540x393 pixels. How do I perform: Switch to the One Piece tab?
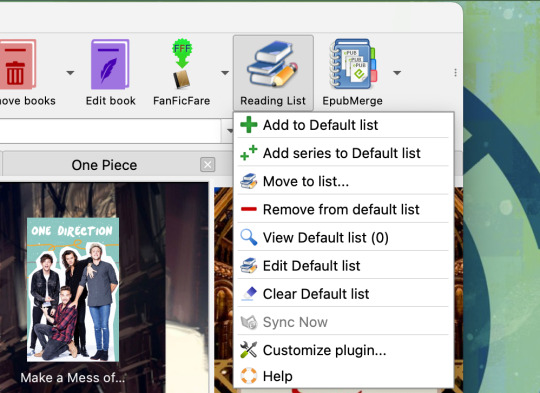pyautogui.click(x=104, y=165)
